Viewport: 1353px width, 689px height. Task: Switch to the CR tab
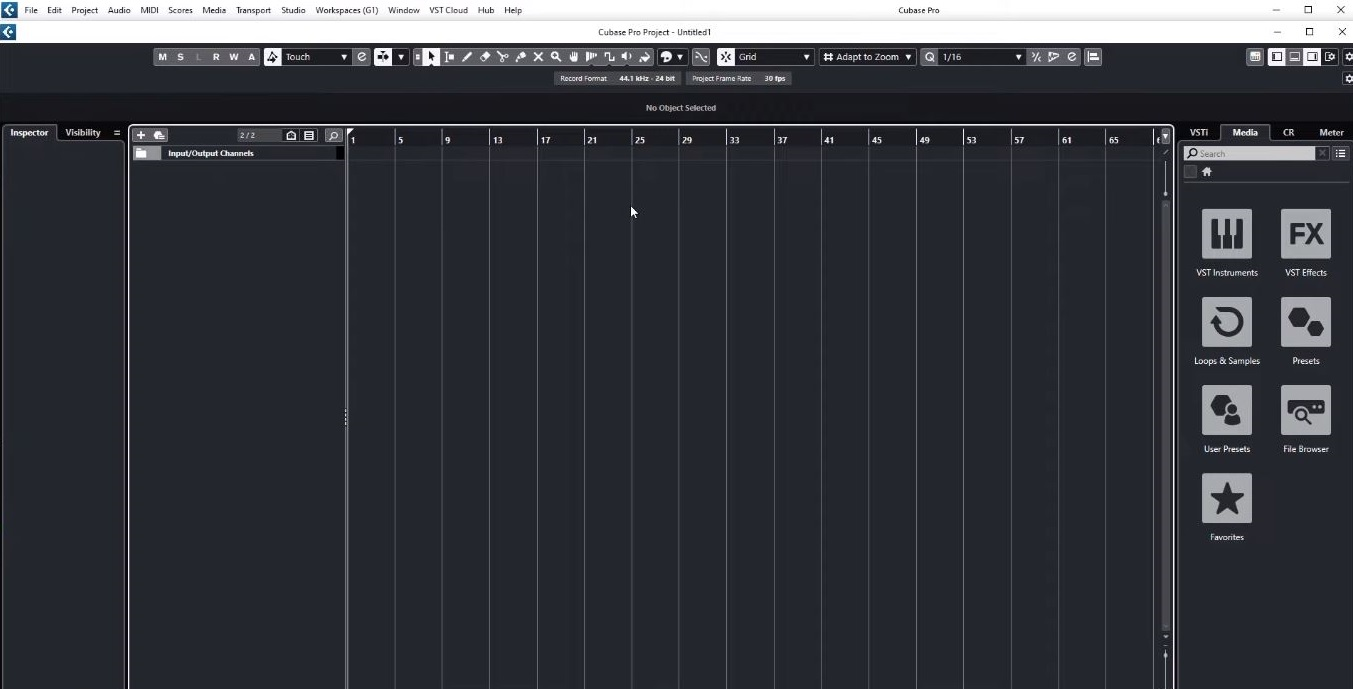(1288, 132)
